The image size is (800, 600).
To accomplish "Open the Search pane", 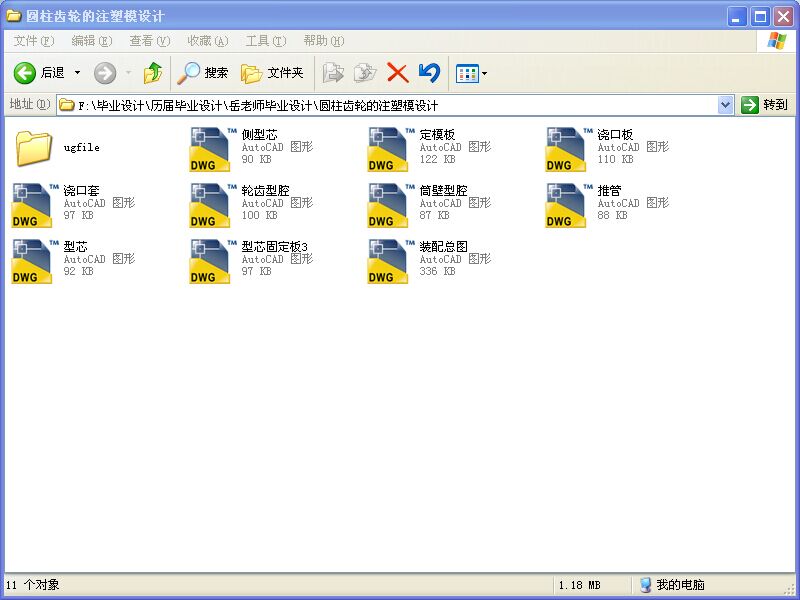I will tap(203, 73).
